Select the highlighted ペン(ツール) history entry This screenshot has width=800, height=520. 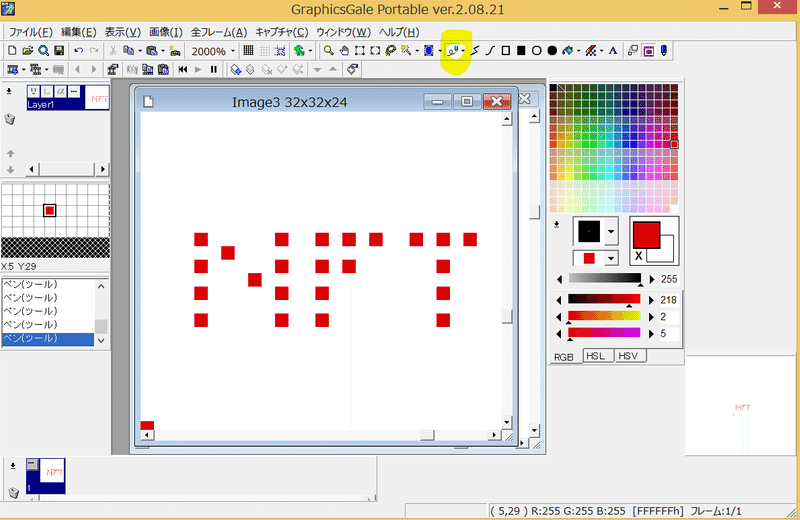point(48,338)
